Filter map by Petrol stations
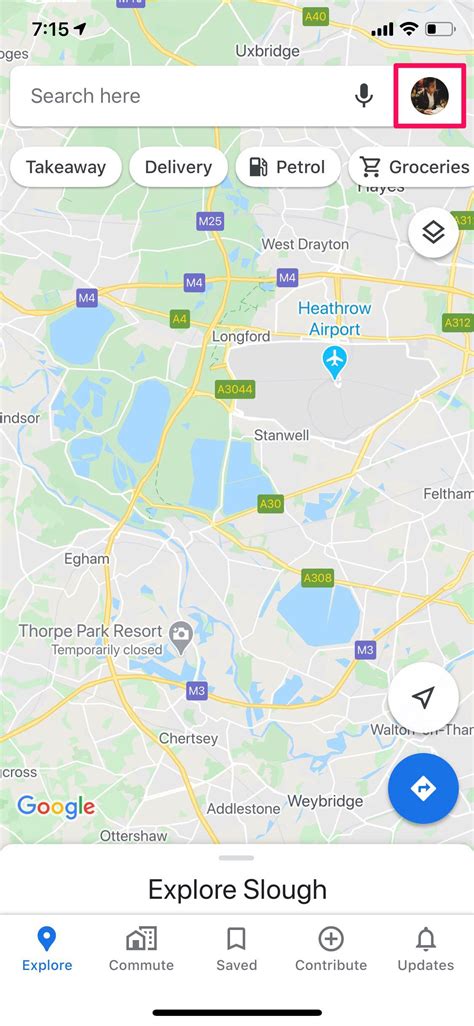The height and width of the screenshot is (1026, 474). (288, 168)
